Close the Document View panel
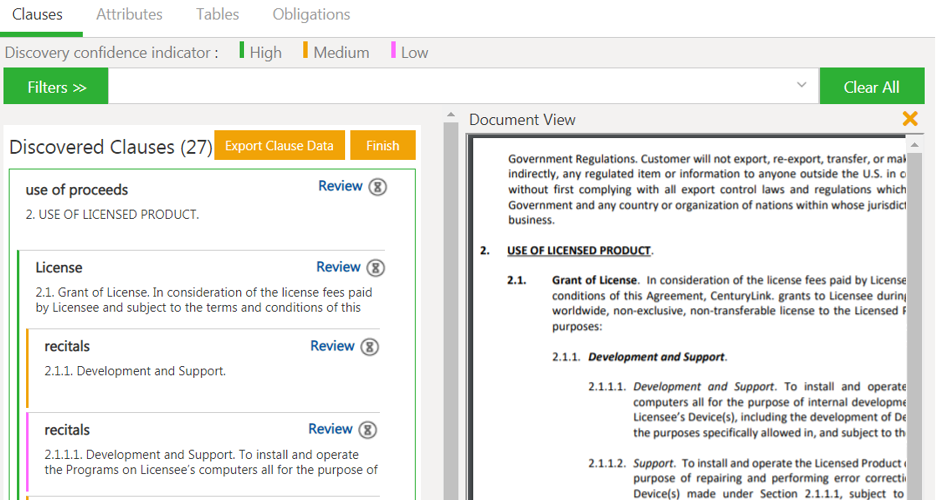The image size is (938, 500). (910, 119)
